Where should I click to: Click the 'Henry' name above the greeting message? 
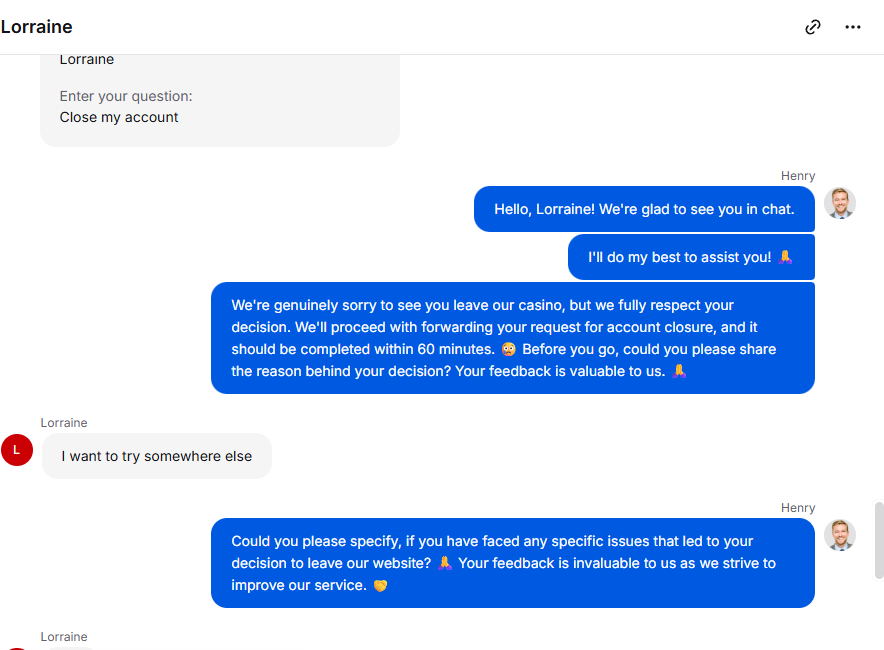pos(798,176)
